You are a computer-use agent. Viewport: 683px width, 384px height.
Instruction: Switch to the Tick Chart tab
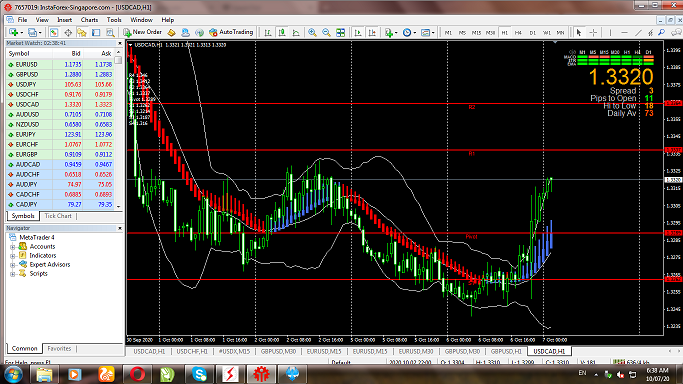[x=58, y=216]
